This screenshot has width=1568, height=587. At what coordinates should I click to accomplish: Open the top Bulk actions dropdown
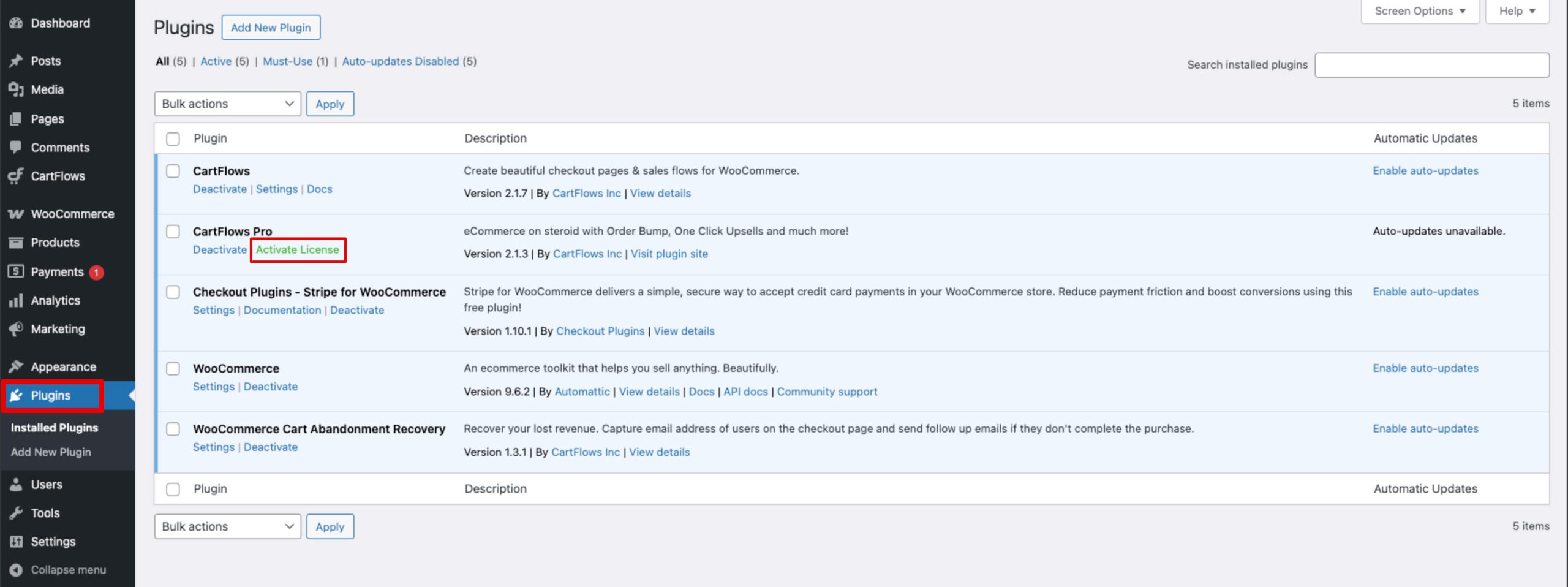tap(227, 104)
